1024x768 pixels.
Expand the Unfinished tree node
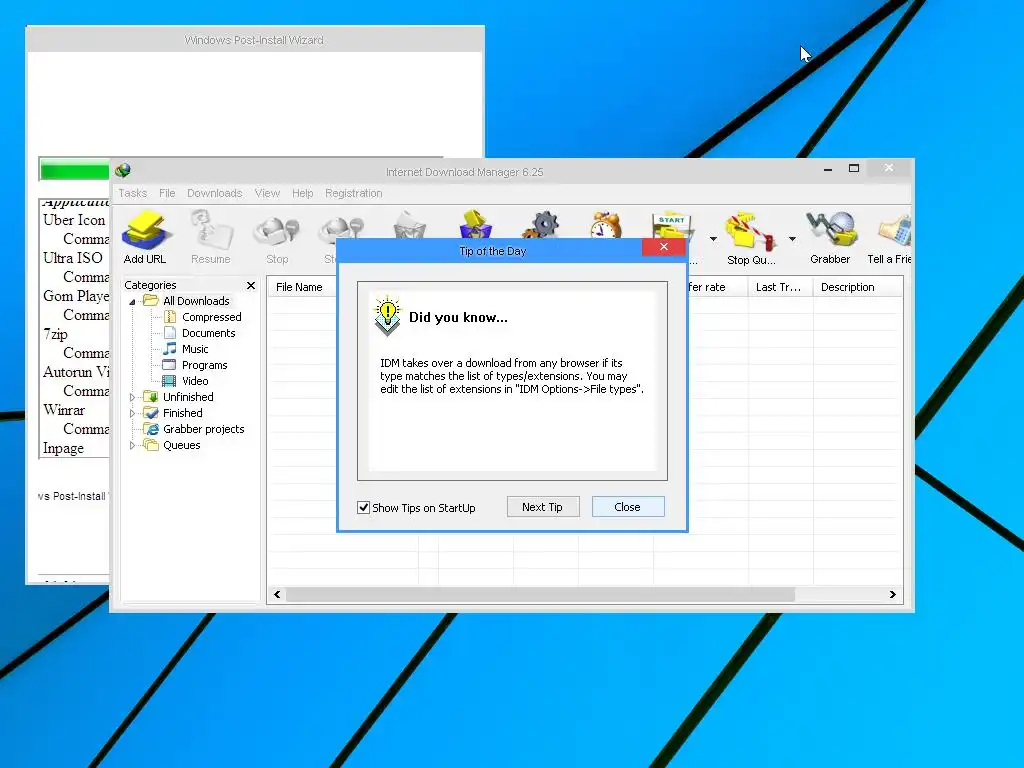click(x=132, y=397)
